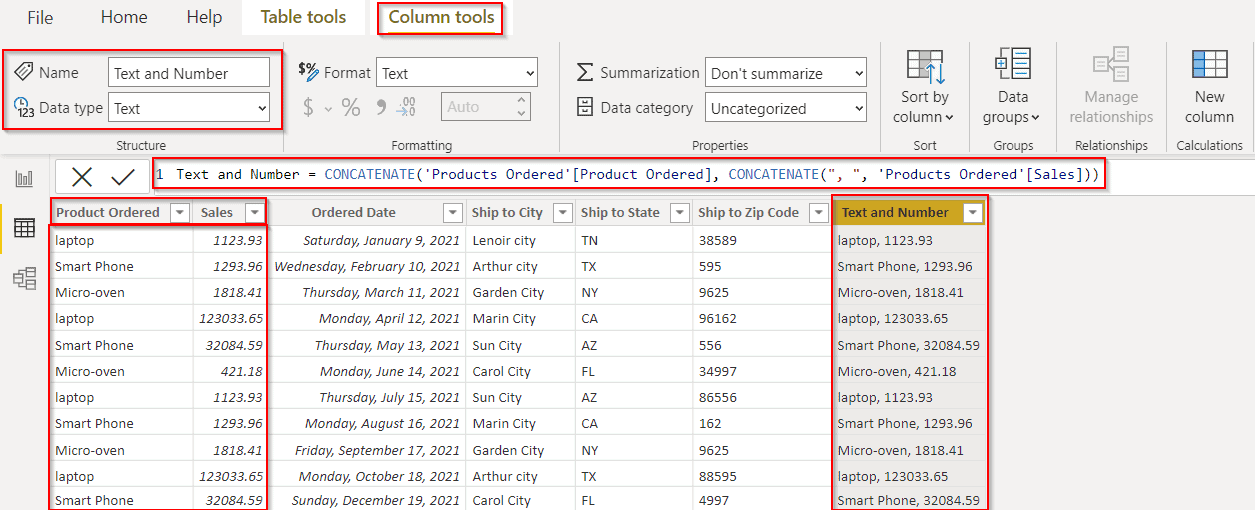Select the Product Ordered column header
The image size is (1255, 510).
[108, 212]
